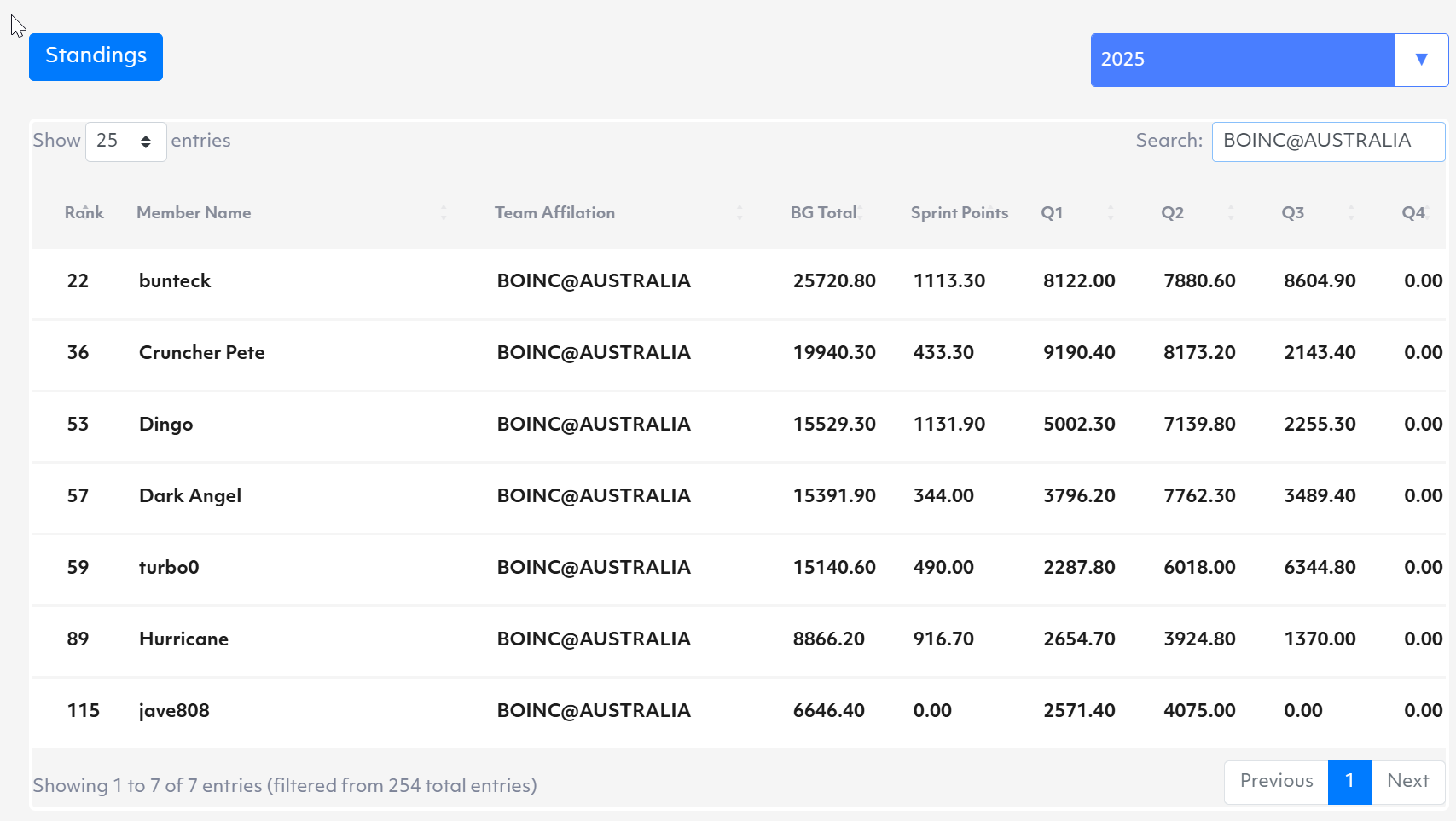
Task: Click rank 36 cell
Action: 78,353
